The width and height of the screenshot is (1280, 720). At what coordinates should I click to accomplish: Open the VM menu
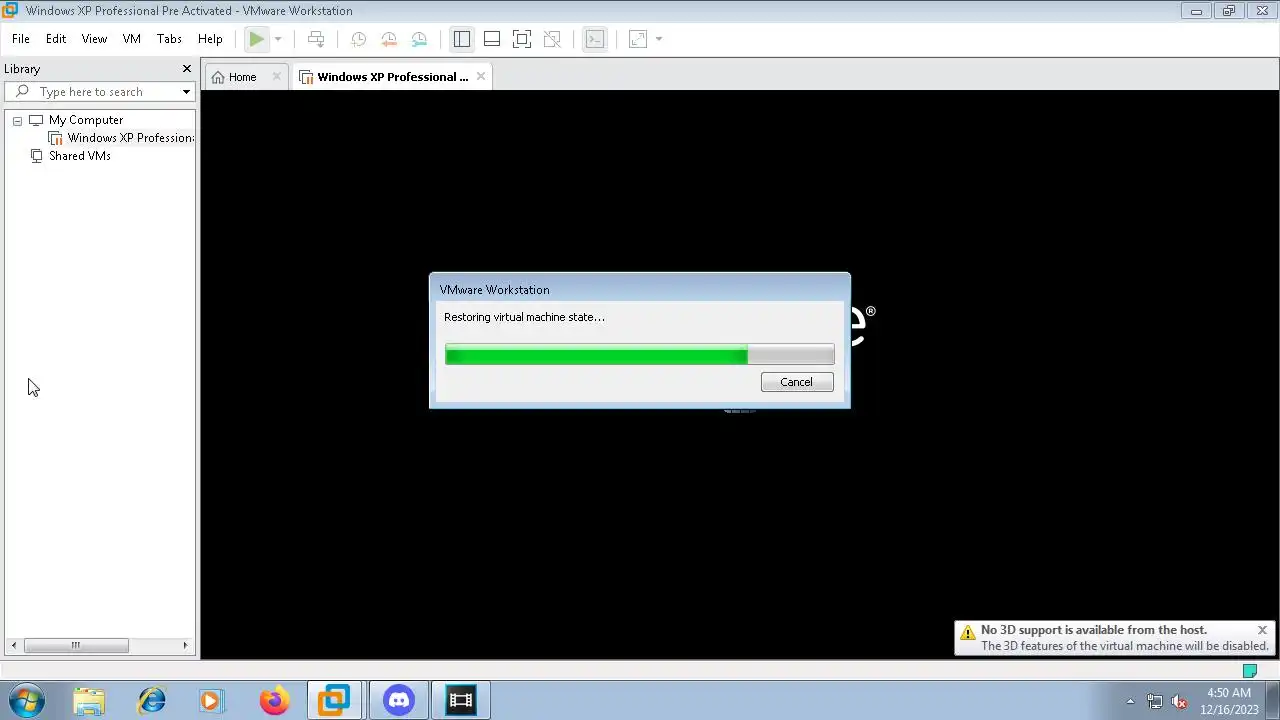(x=131, y=39)
